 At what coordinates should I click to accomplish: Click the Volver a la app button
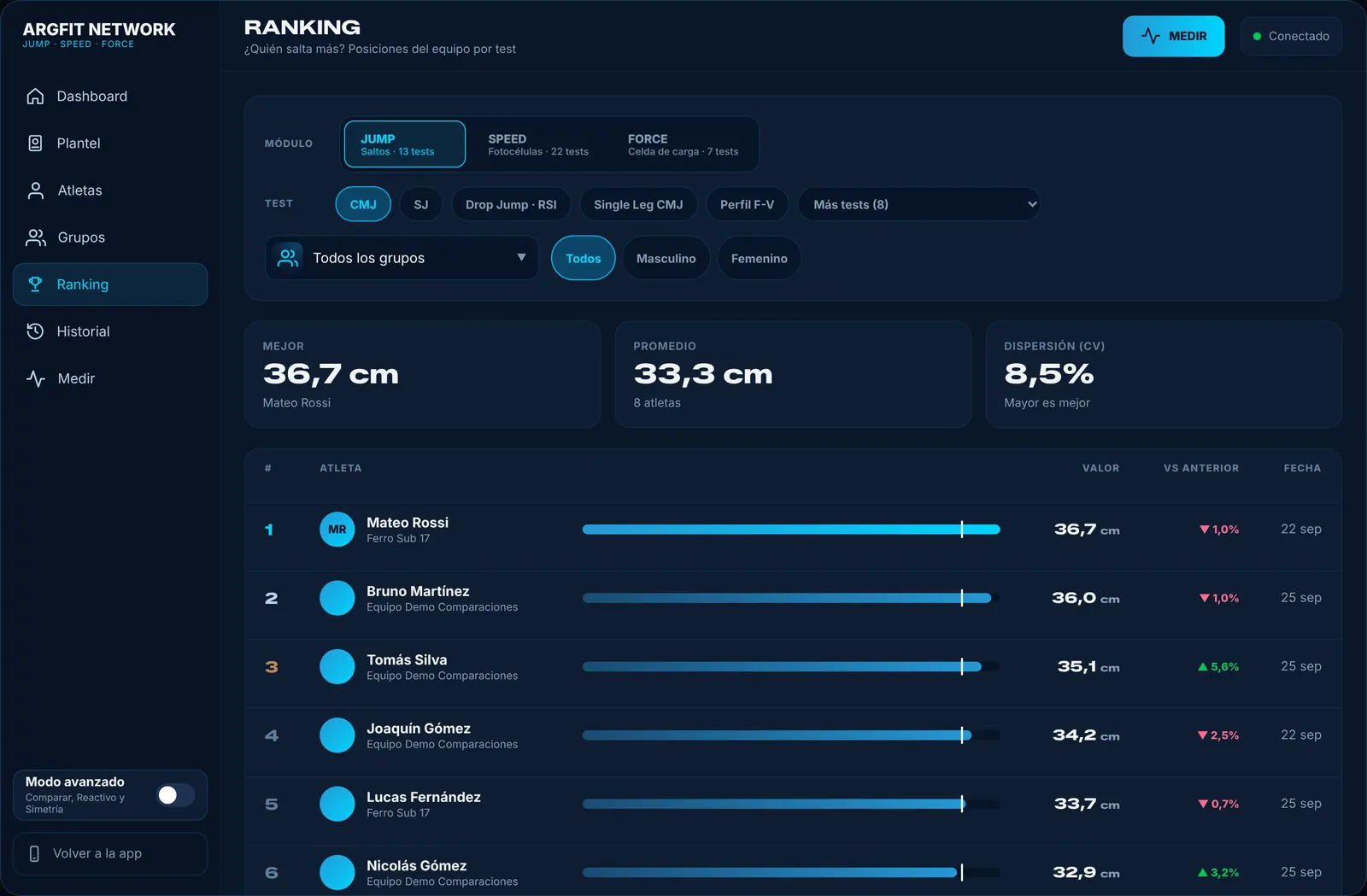click(x=110, y=854)
